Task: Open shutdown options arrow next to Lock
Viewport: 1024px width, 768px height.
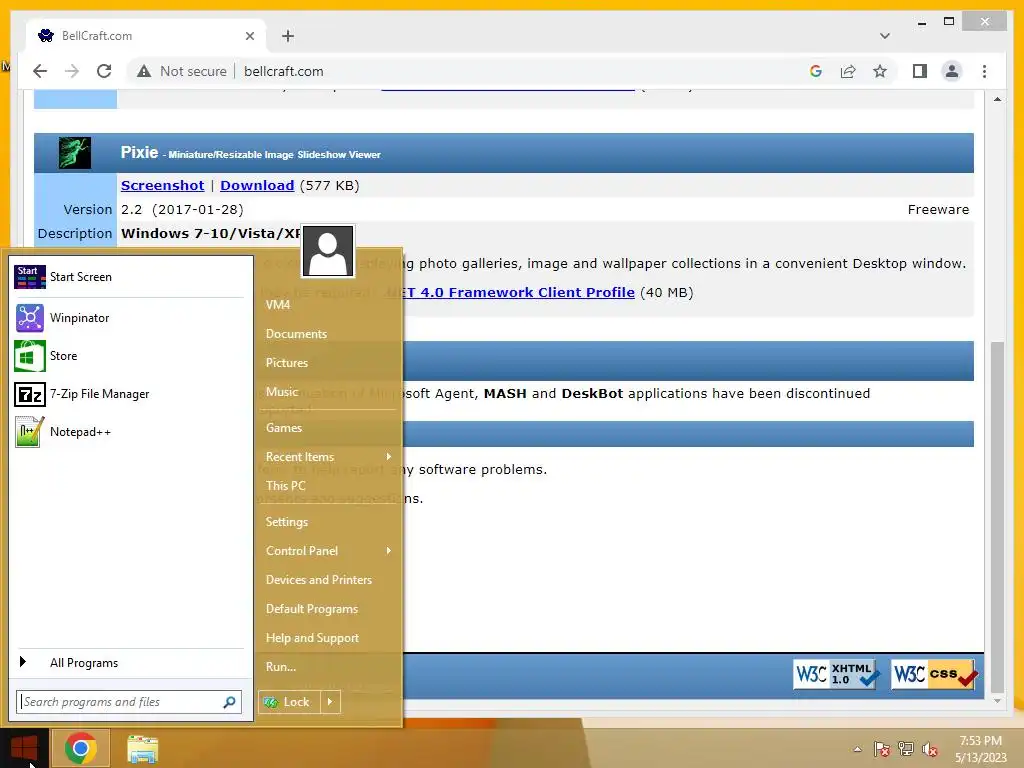Action: 330,702
